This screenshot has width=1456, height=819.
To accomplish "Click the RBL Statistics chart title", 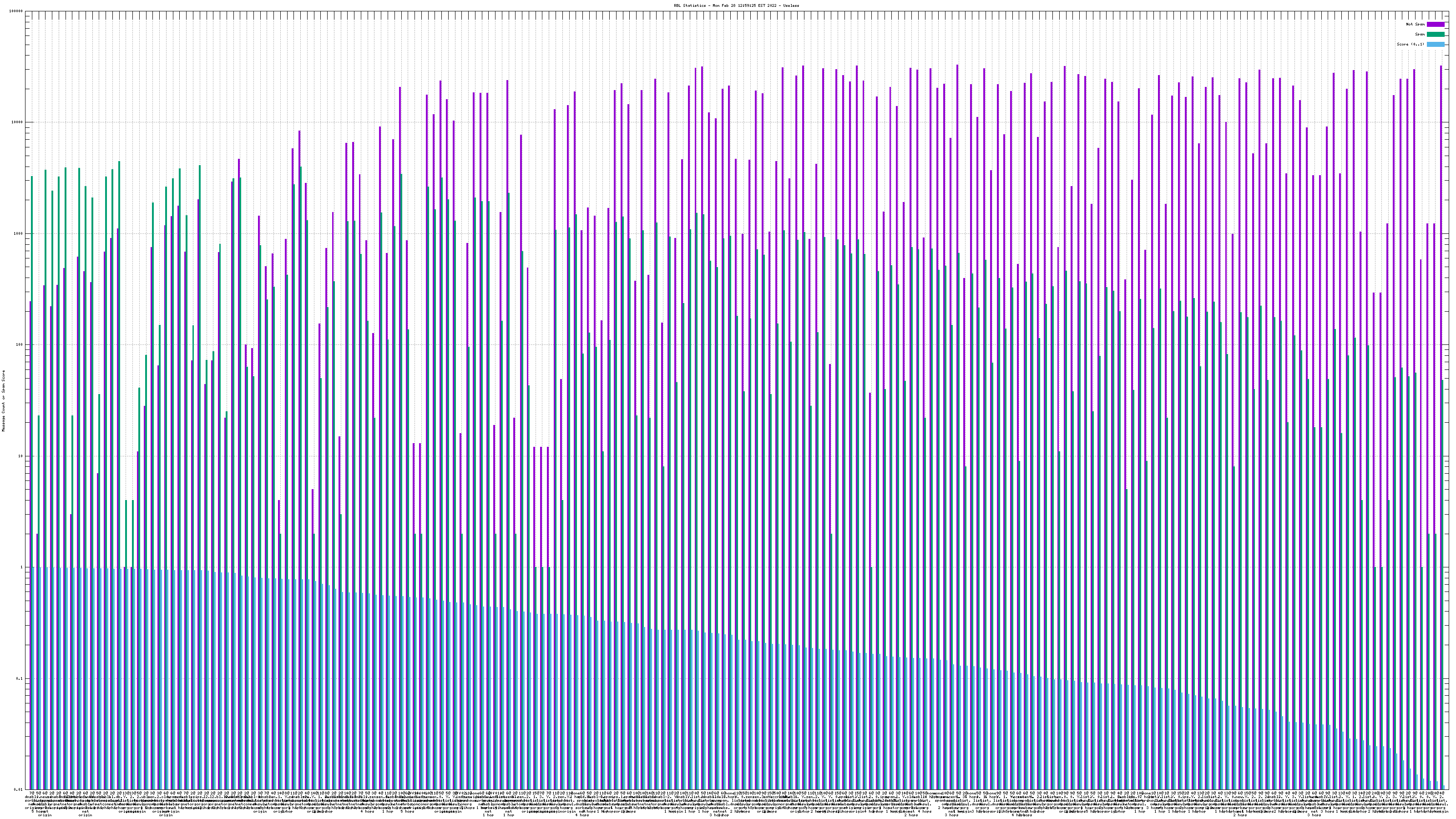I will pyautogui.click(x=736, y=5).
